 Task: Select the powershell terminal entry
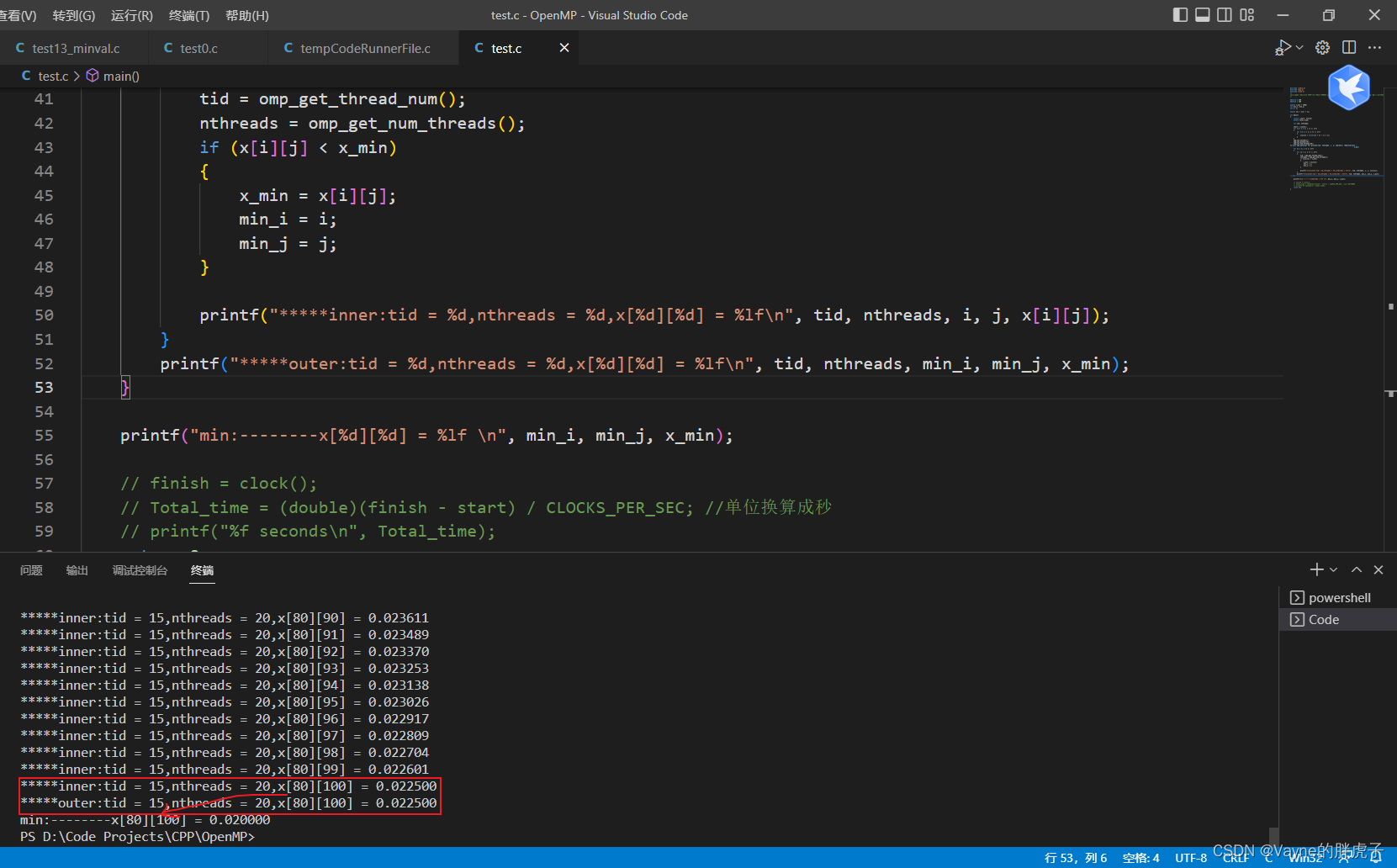[1337, 597]
